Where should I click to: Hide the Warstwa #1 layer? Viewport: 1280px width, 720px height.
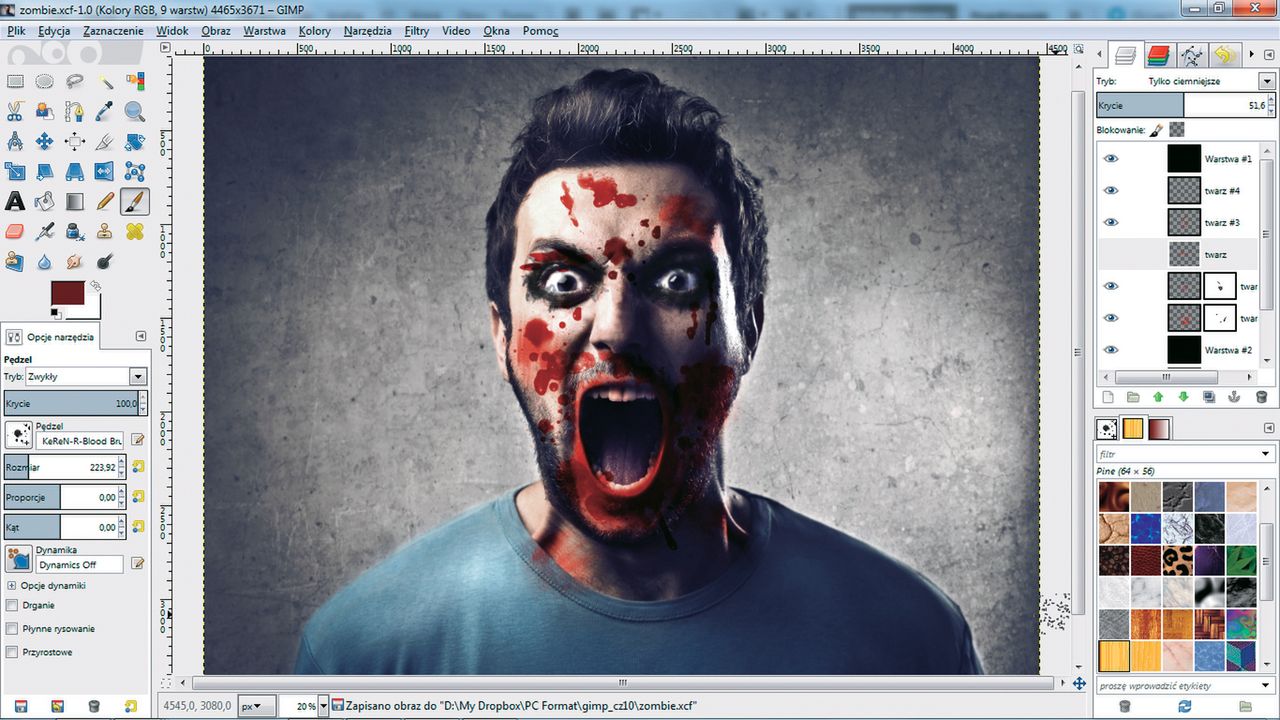(x=1111, y=158)
